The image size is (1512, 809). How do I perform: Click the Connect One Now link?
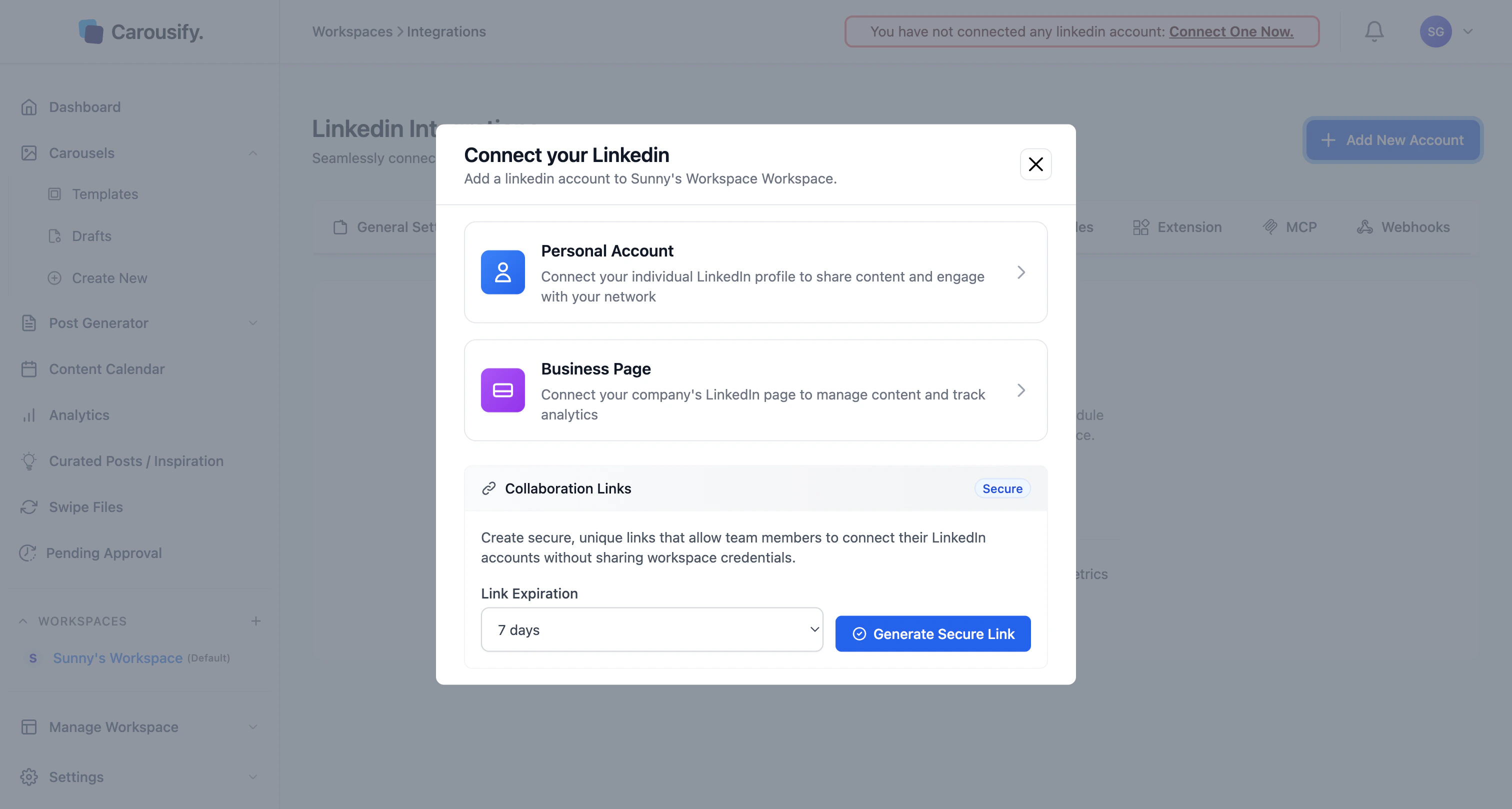coord(1231,31)
